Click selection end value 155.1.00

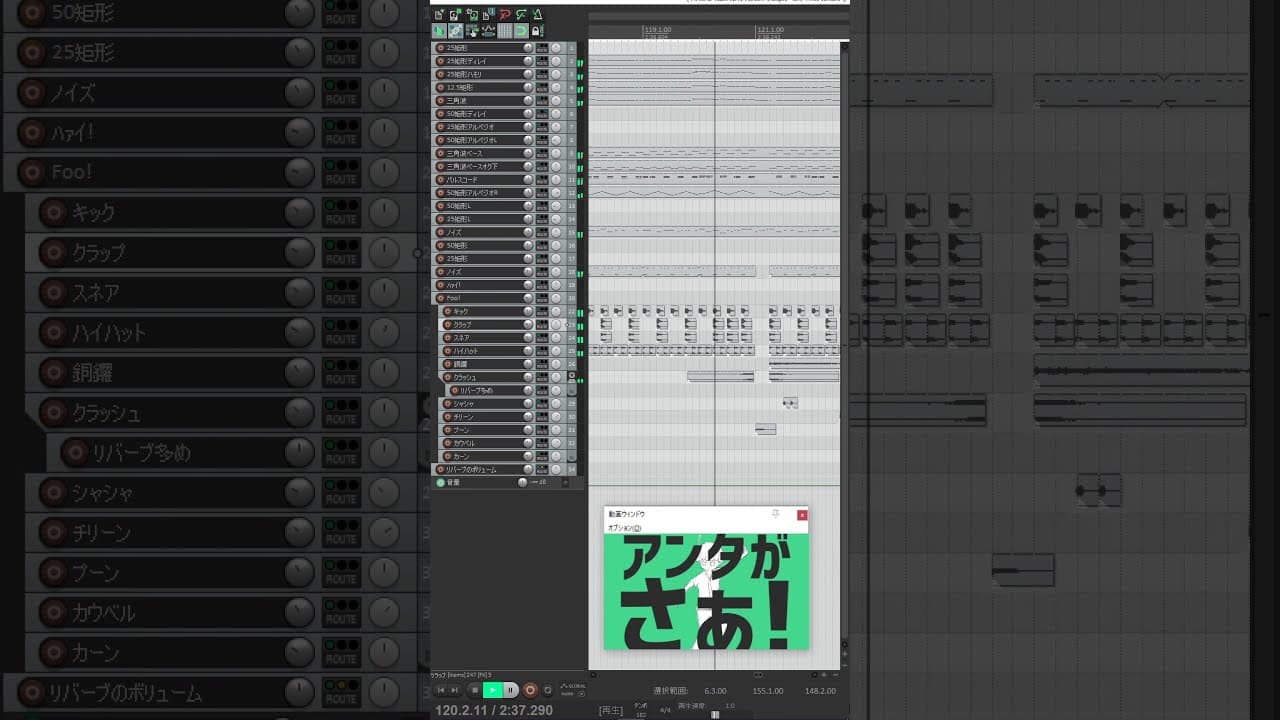[768, 691]
